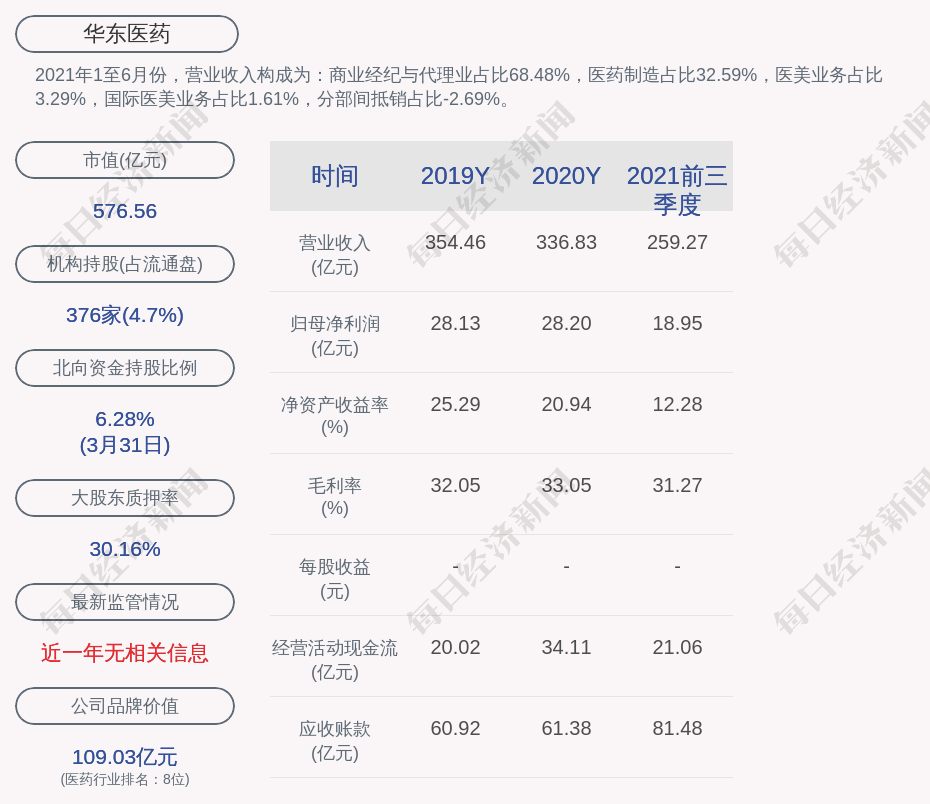
Task: Click the 2020Y column header
Action: (x=566, y=176)
